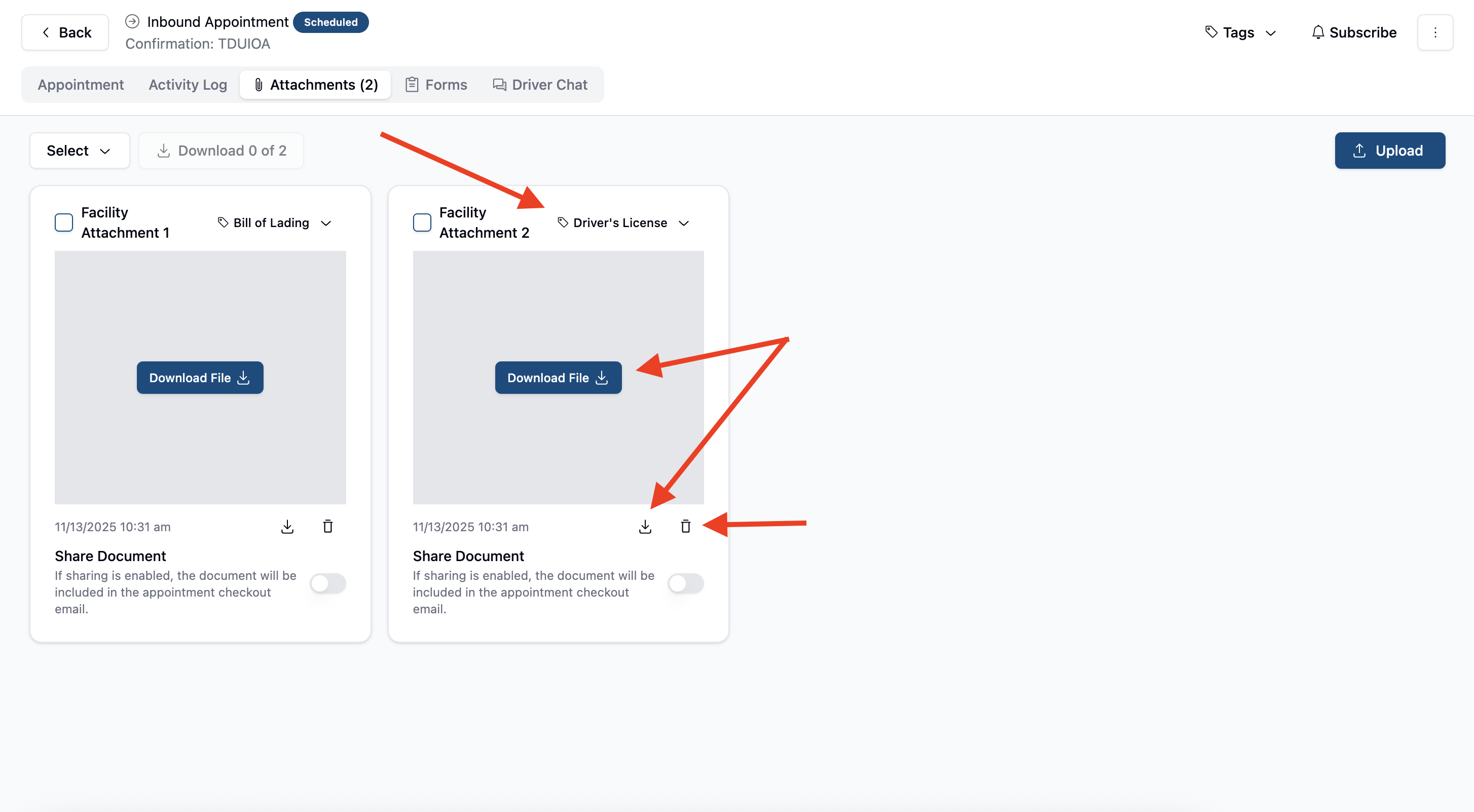Expand the Select dropdown
The height and width of the screenshot is (812, 1474).
click(x=80, y=151)
